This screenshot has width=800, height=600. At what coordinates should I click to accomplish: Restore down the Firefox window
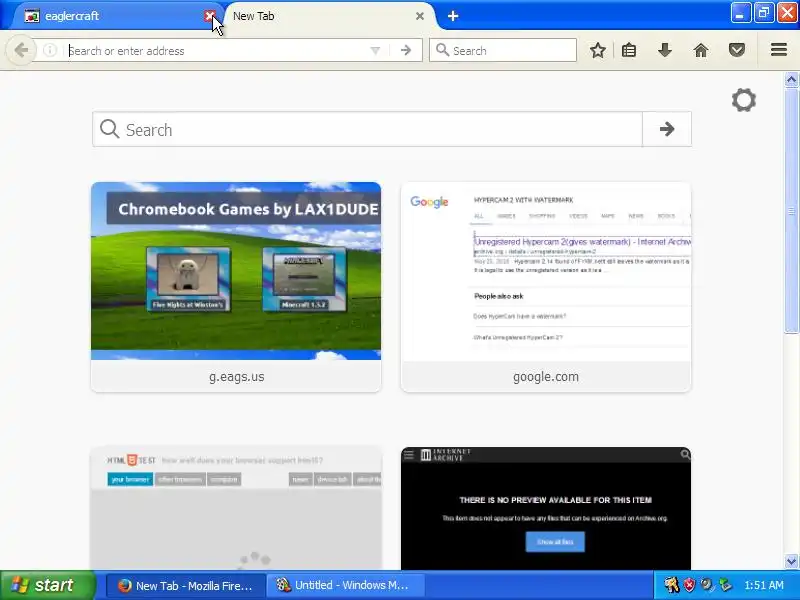click(x=764, y=13)
